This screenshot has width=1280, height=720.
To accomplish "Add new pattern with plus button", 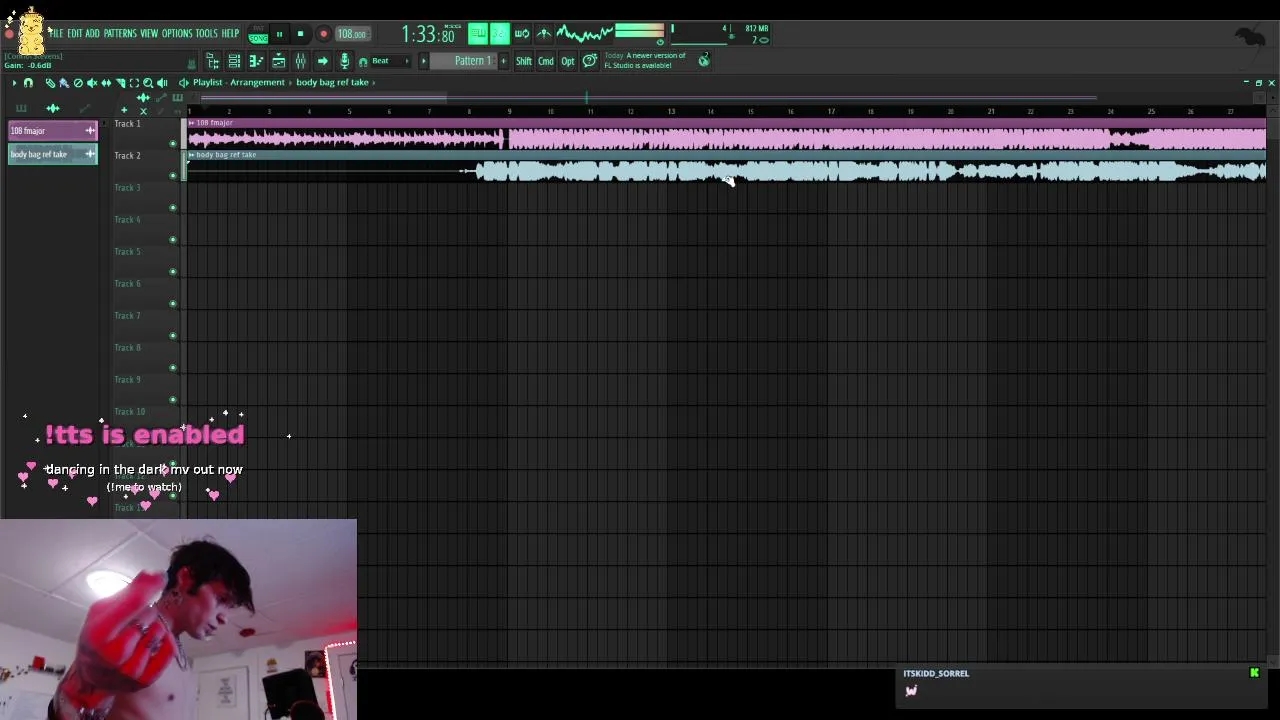I will tap(503, 61).
